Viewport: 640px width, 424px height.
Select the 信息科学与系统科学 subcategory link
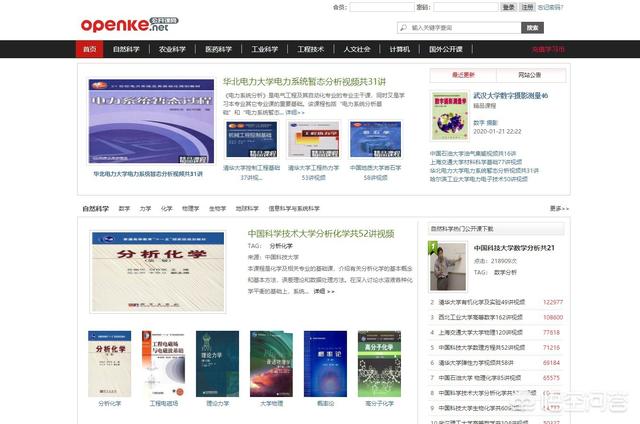point(294,209)
